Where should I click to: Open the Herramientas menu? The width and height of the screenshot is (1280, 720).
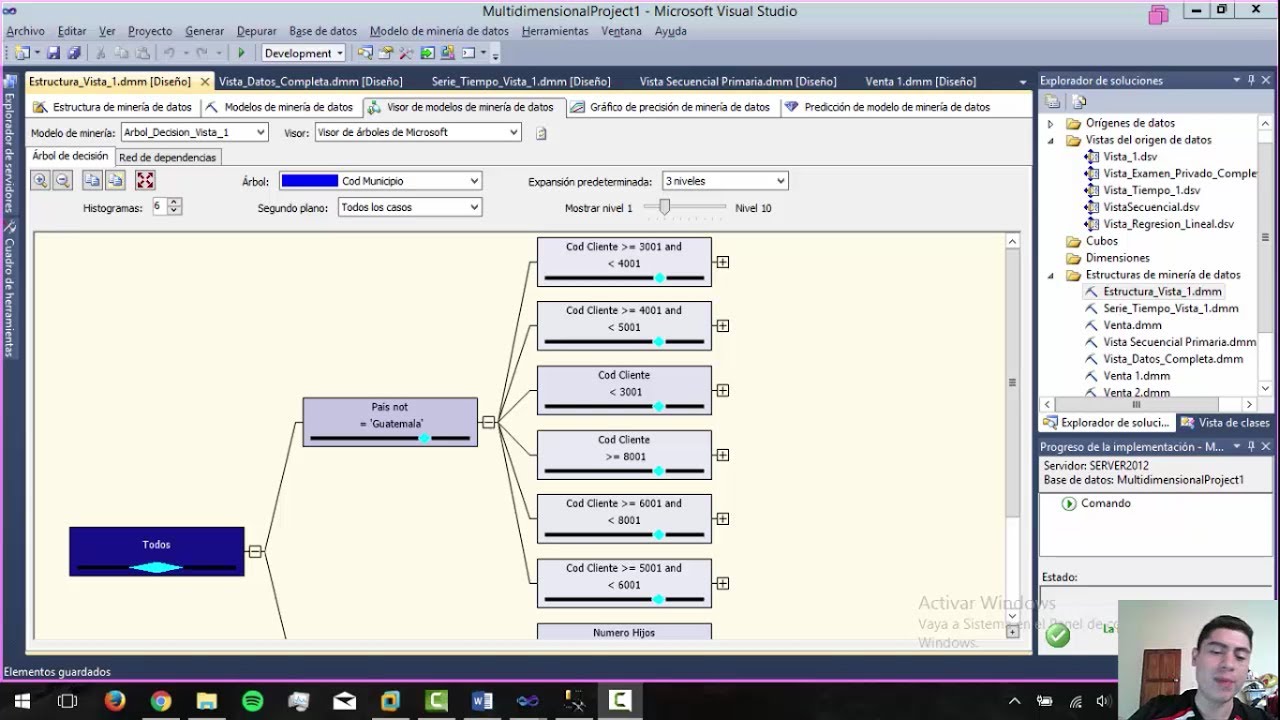click(555, 31)
